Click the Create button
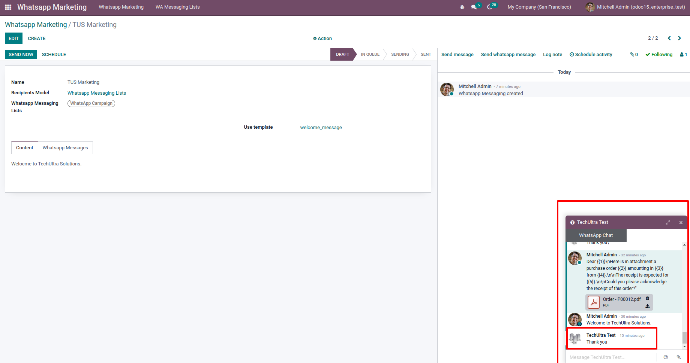The width and height of the screenshot is (690, 363). [x=36, y=39]
